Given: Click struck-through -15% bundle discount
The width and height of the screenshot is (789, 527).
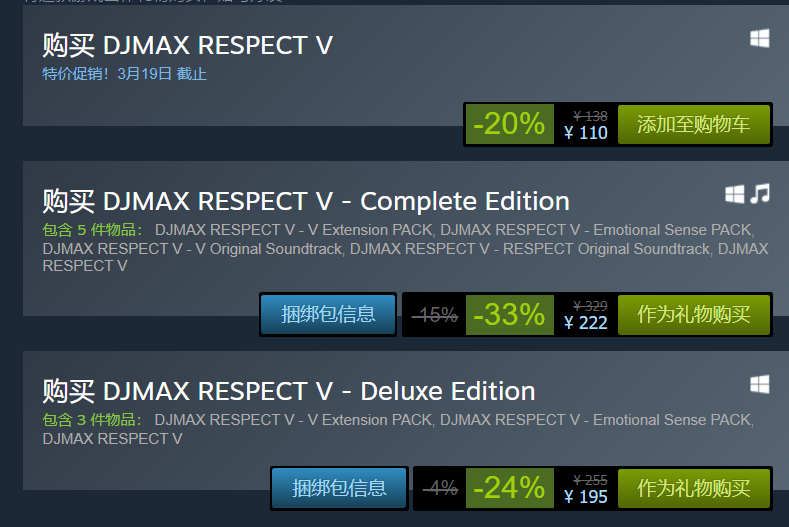Looking at the screenshot, I should 435,315.
